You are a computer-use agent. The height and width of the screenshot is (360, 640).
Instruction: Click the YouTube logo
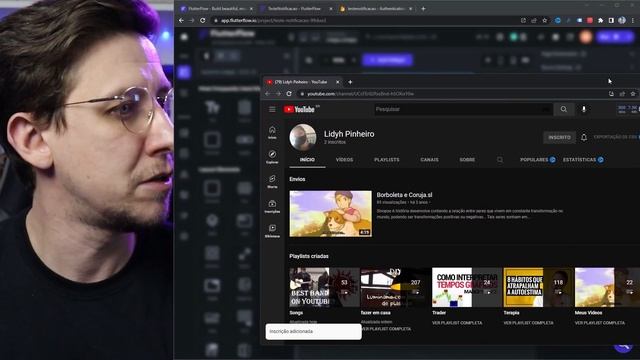tap(299, 109)
